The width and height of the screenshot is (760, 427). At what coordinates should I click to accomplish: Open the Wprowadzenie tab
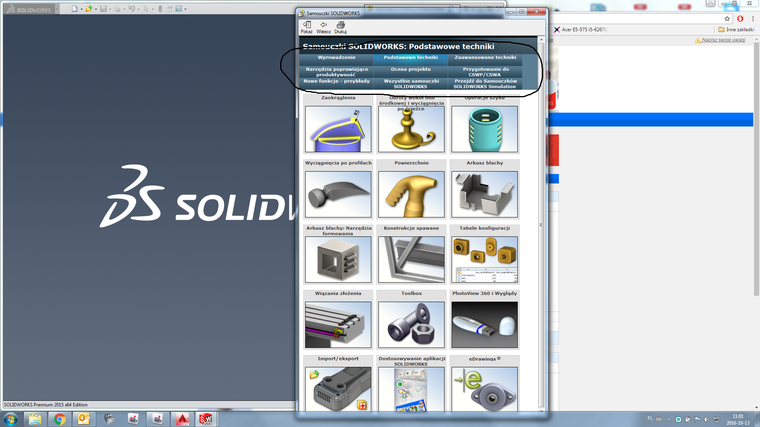pos(336,58)
